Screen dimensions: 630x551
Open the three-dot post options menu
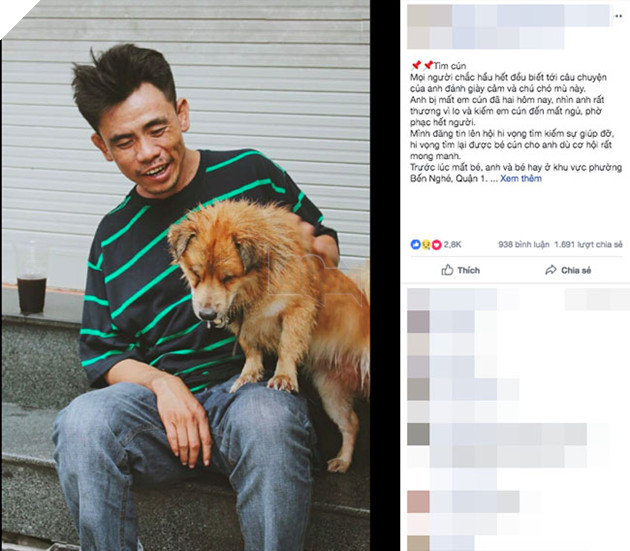click(x=618, y=16)
